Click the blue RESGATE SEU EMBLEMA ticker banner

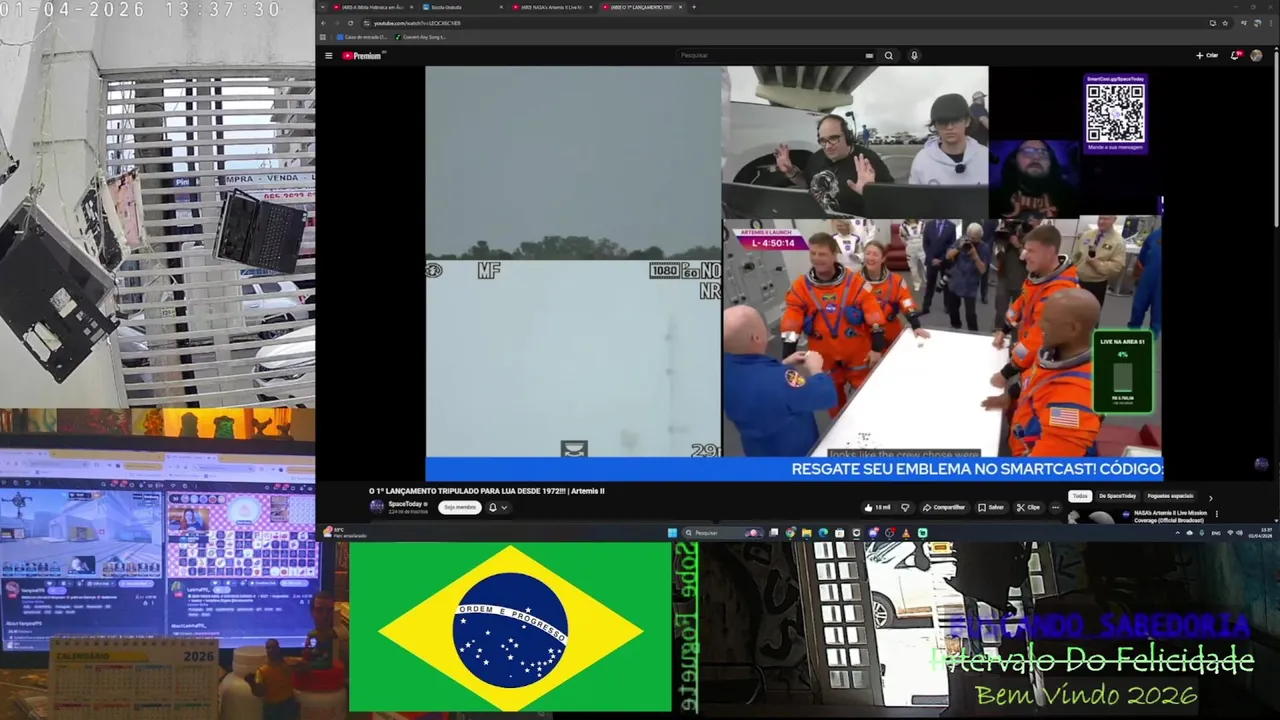point(795,469)
